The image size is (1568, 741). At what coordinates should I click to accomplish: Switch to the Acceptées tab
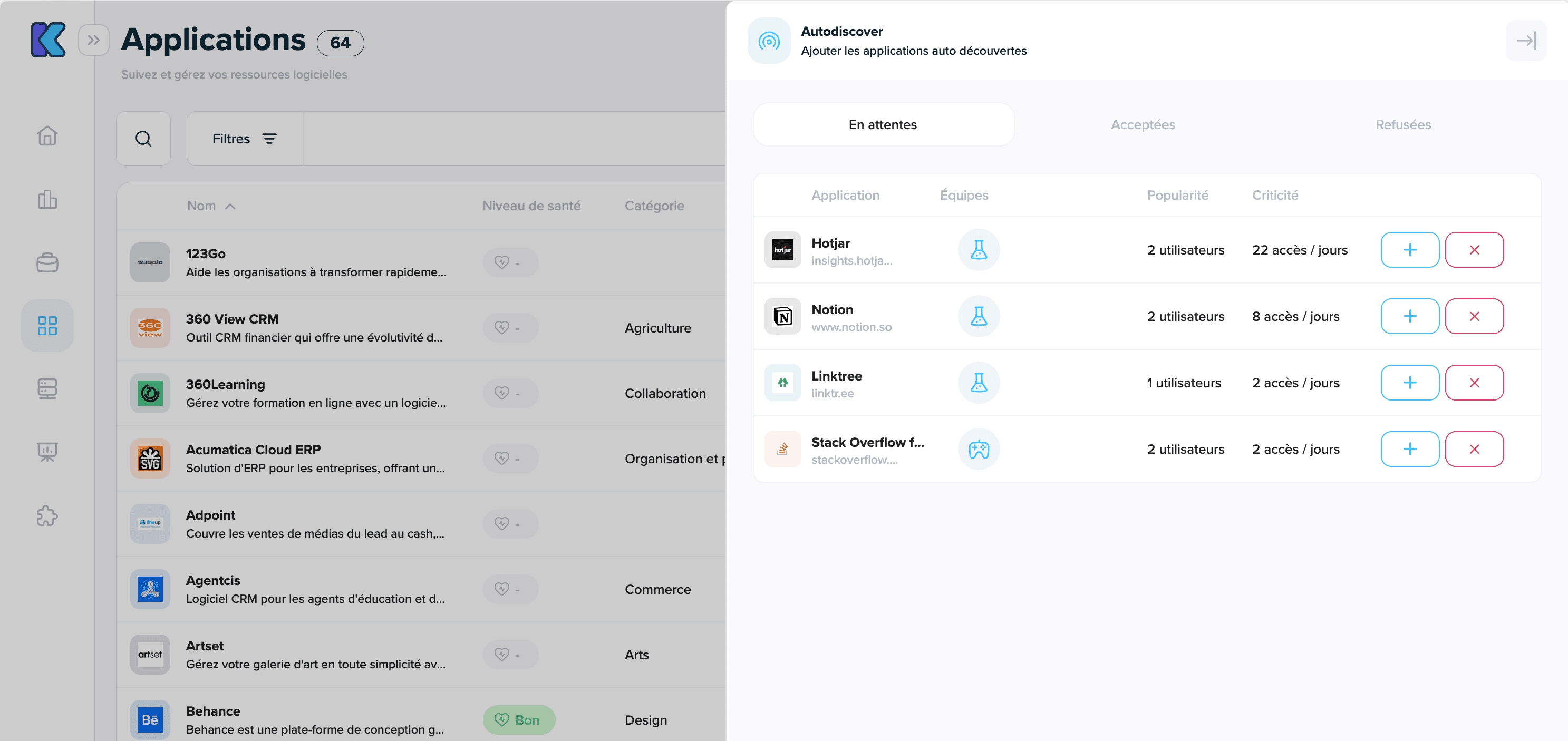(x=1143, y=124)
